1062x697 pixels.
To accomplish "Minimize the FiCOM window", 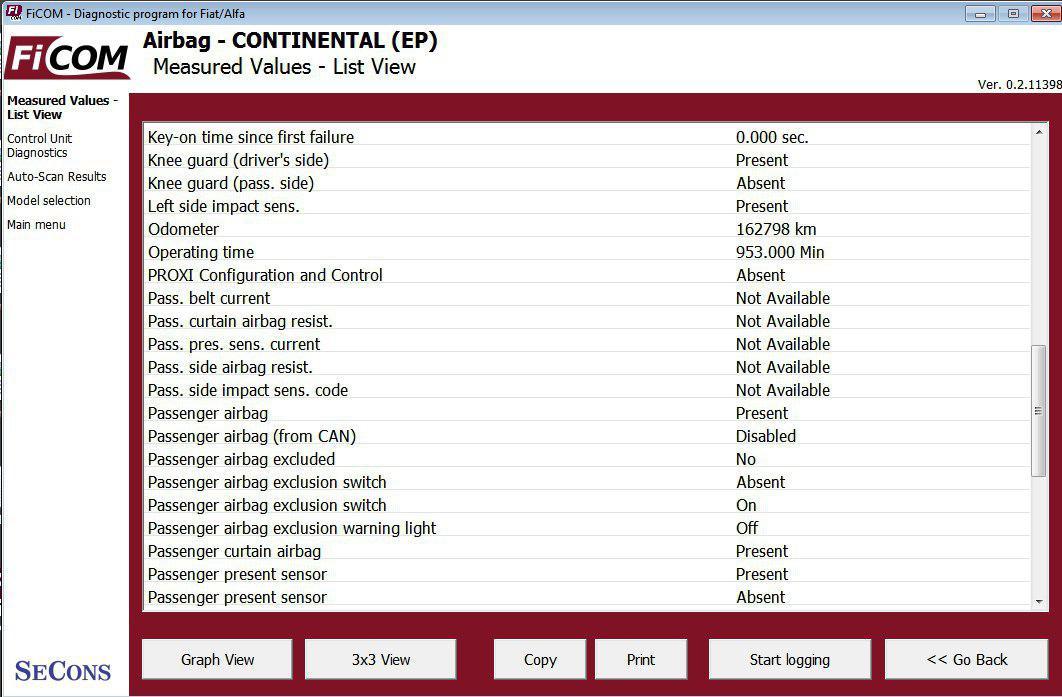I will [x=980, y=14].
